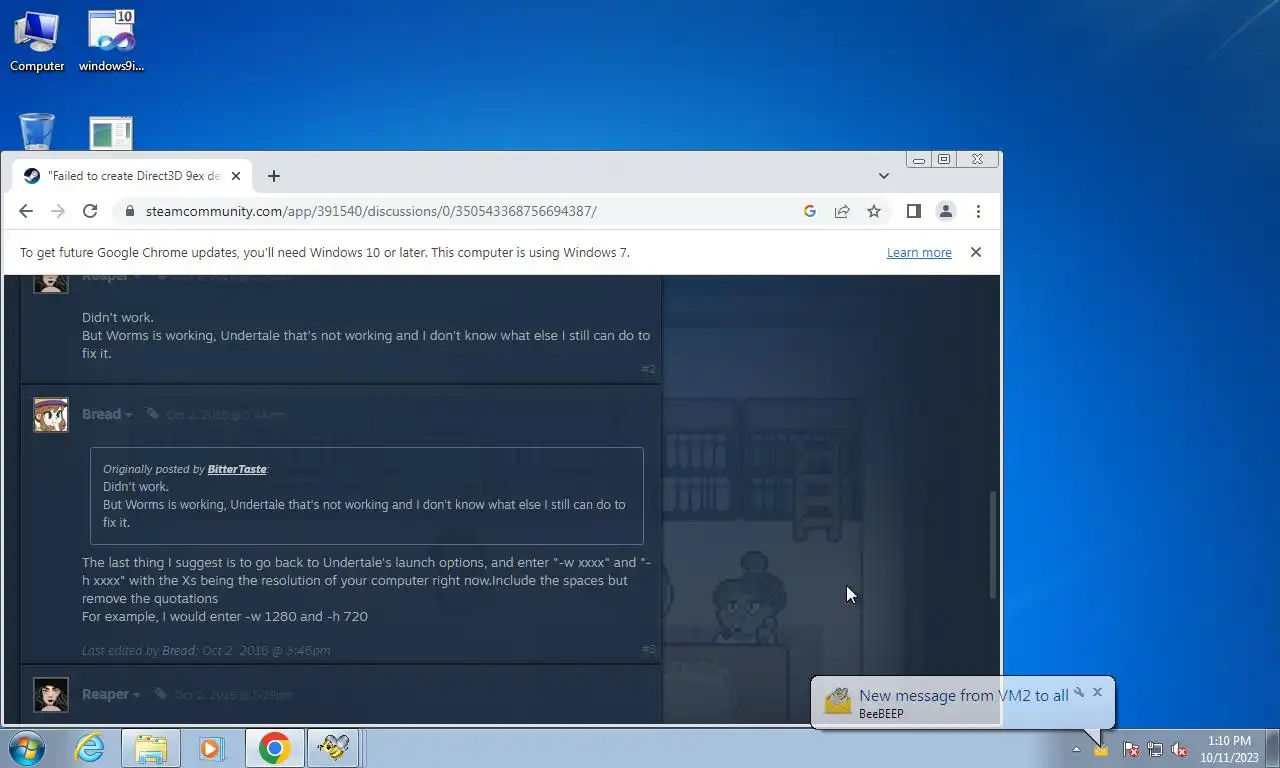This screenshot has height=768, width=1280.
Task: Click Bread's profile avatar
Action: point(51,415)
